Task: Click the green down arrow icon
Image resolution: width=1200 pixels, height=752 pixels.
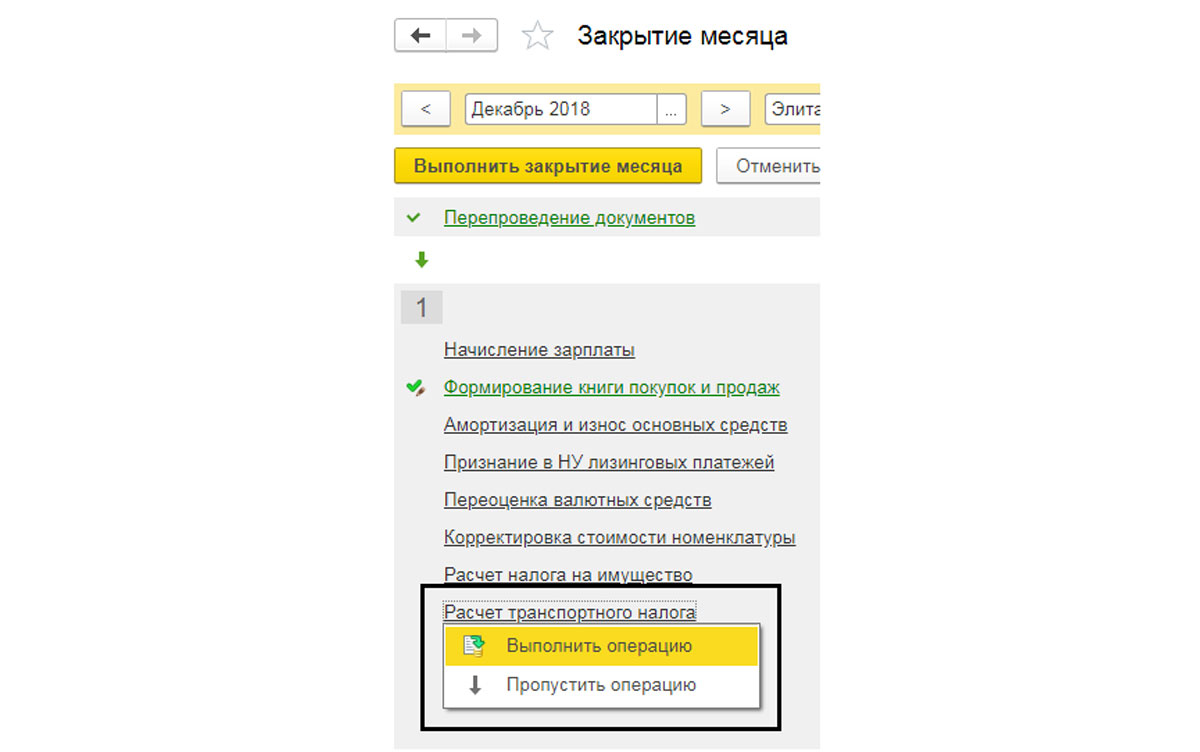Action: point(421,260)
